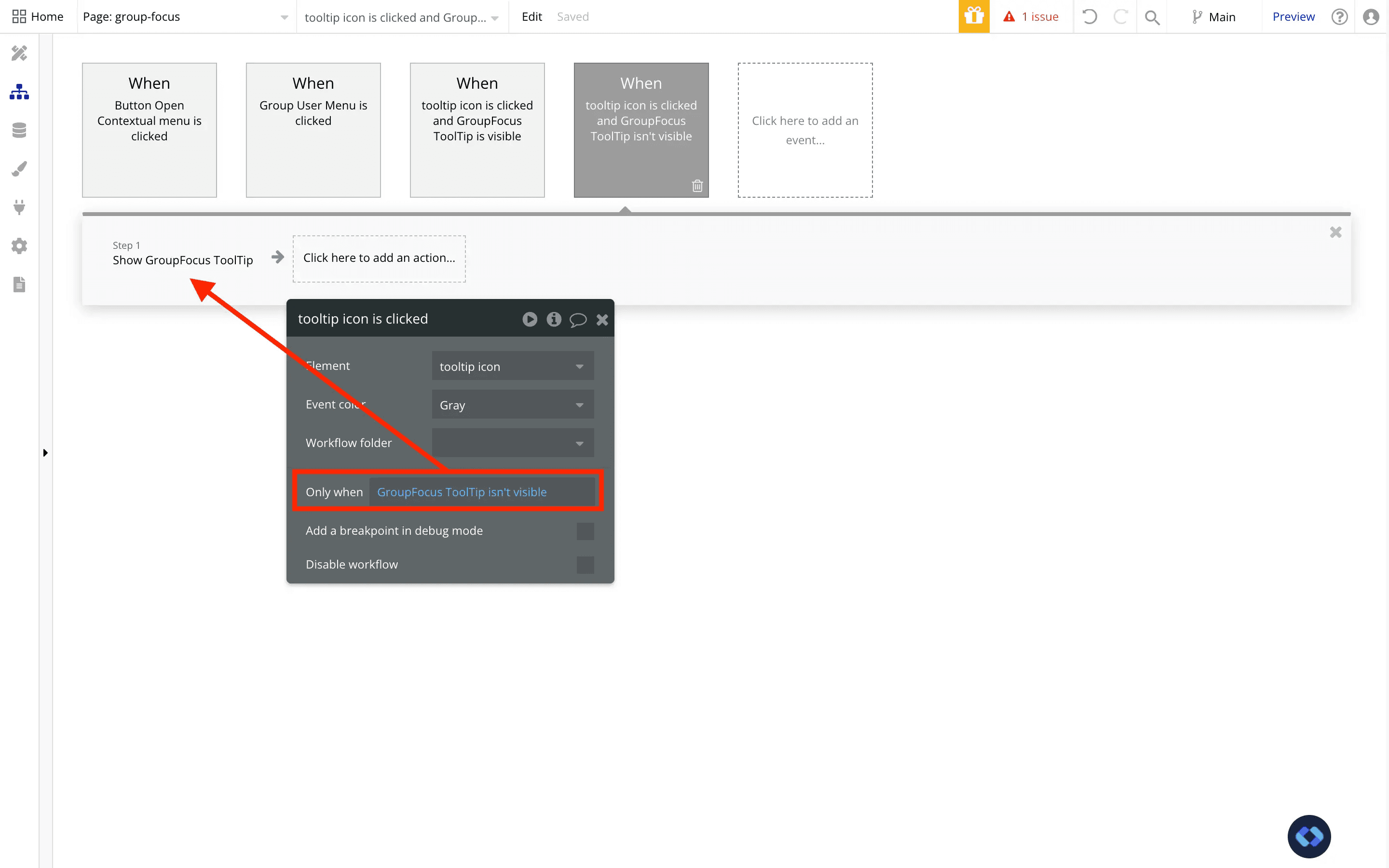Open the Event color Gray dropdown

[x=512, y=405]
